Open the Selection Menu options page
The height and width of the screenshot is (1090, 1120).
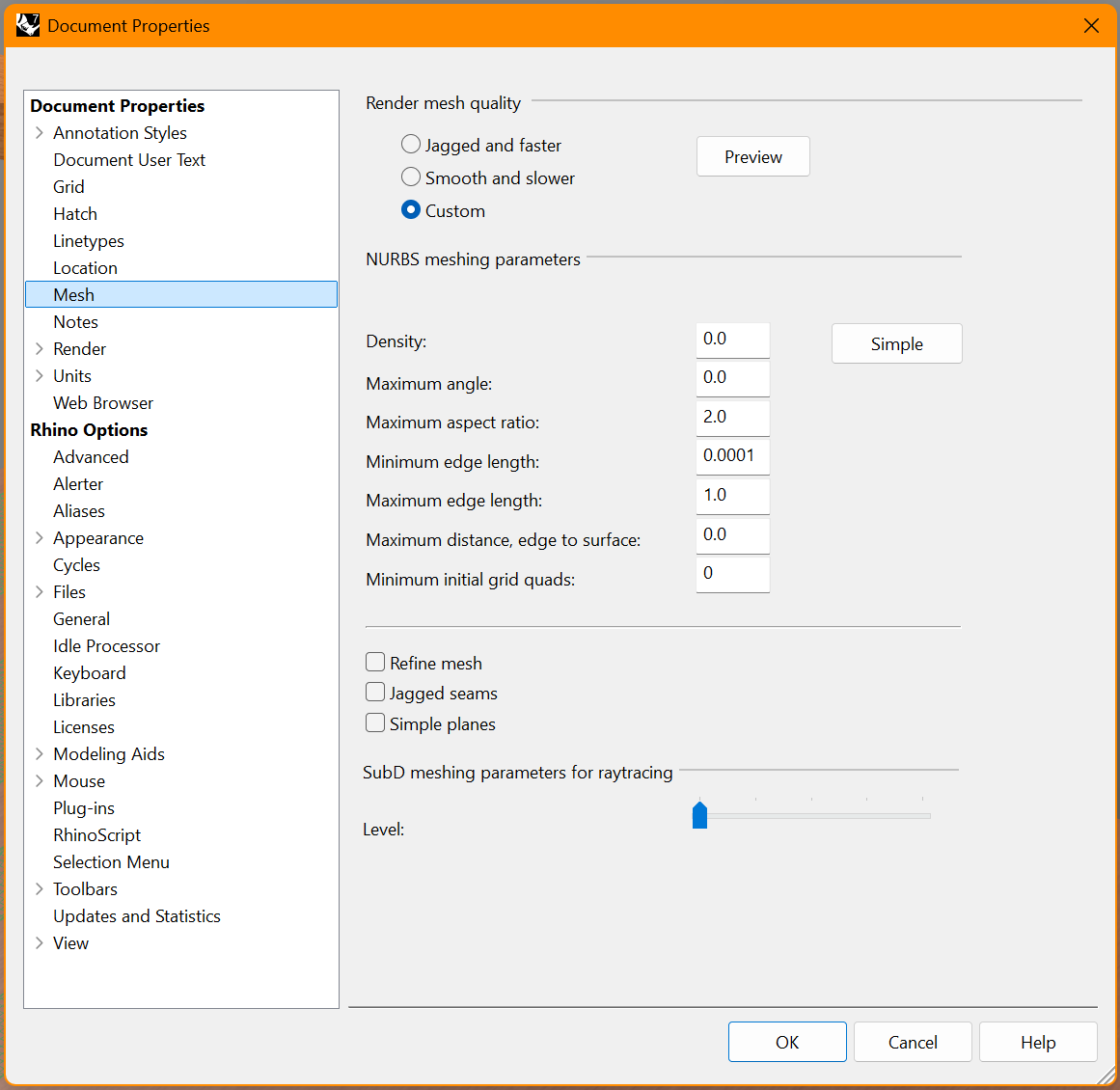click(112, 862)
